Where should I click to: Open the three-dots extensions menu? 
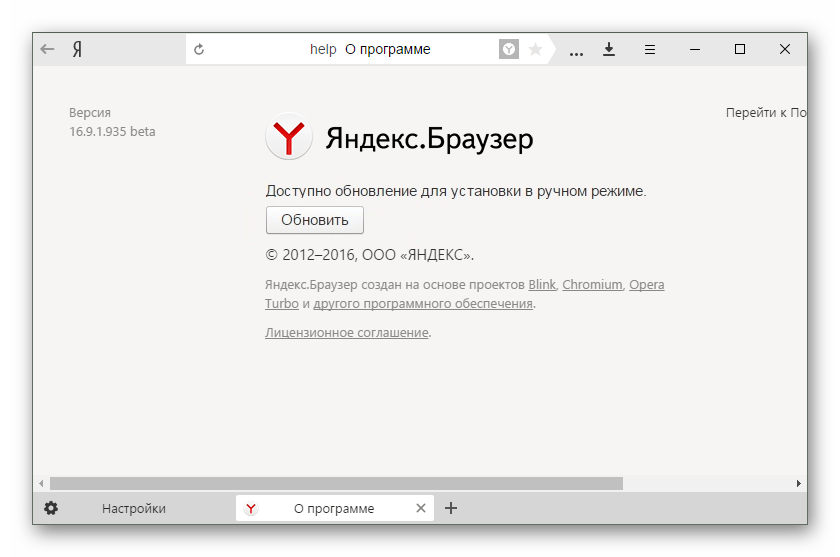[576, 54]
